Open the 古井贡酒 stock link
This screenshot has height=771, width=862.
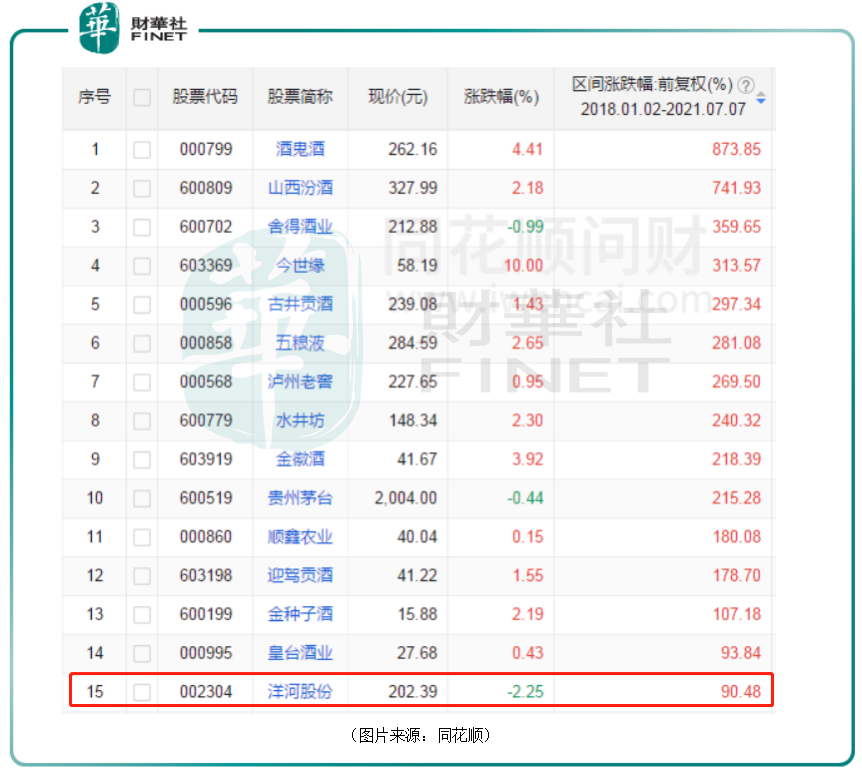[300, 304]
